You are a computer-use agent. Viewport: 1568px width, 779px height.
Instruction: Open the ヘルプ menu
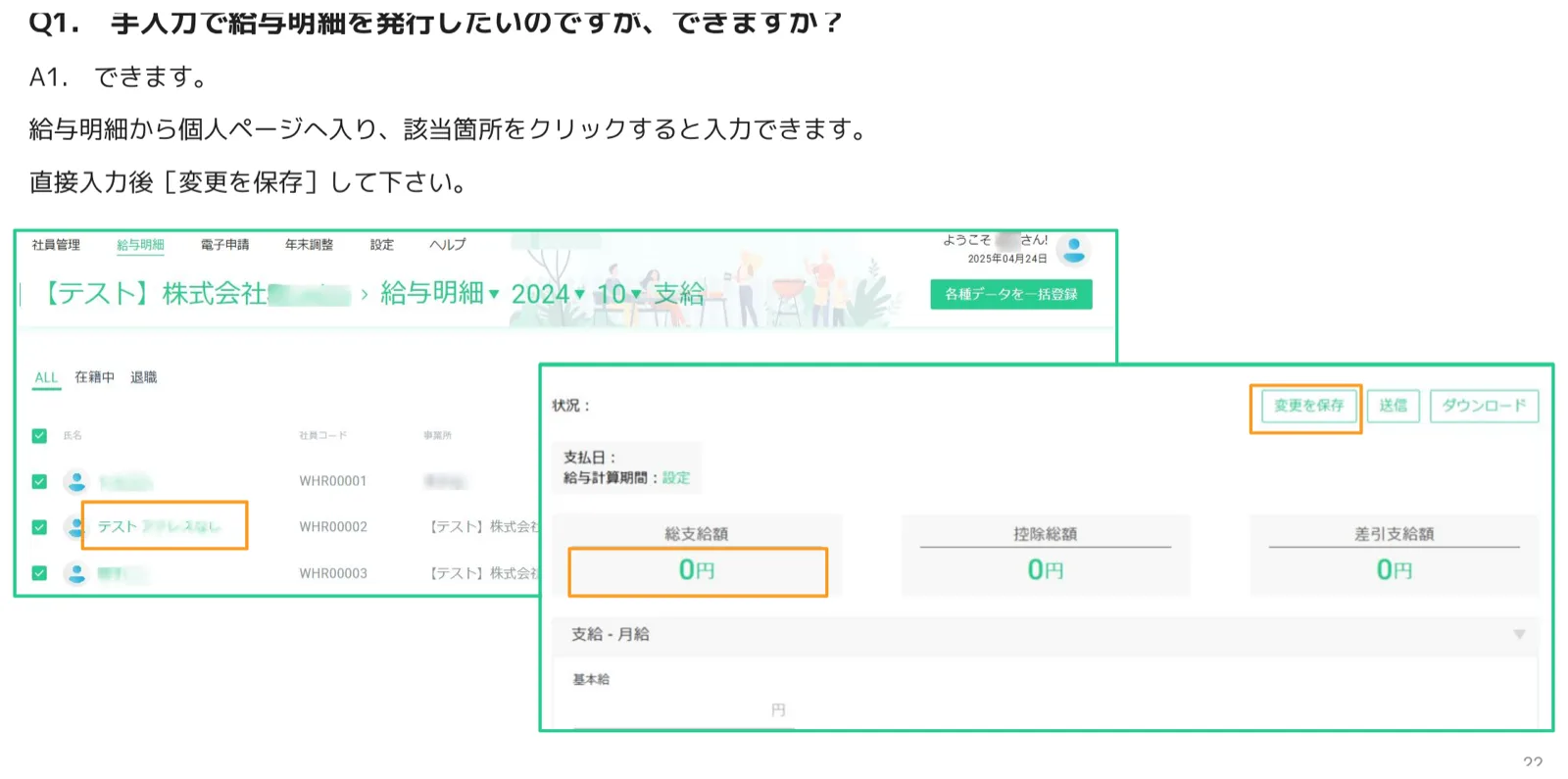click(x=448, y=245)
